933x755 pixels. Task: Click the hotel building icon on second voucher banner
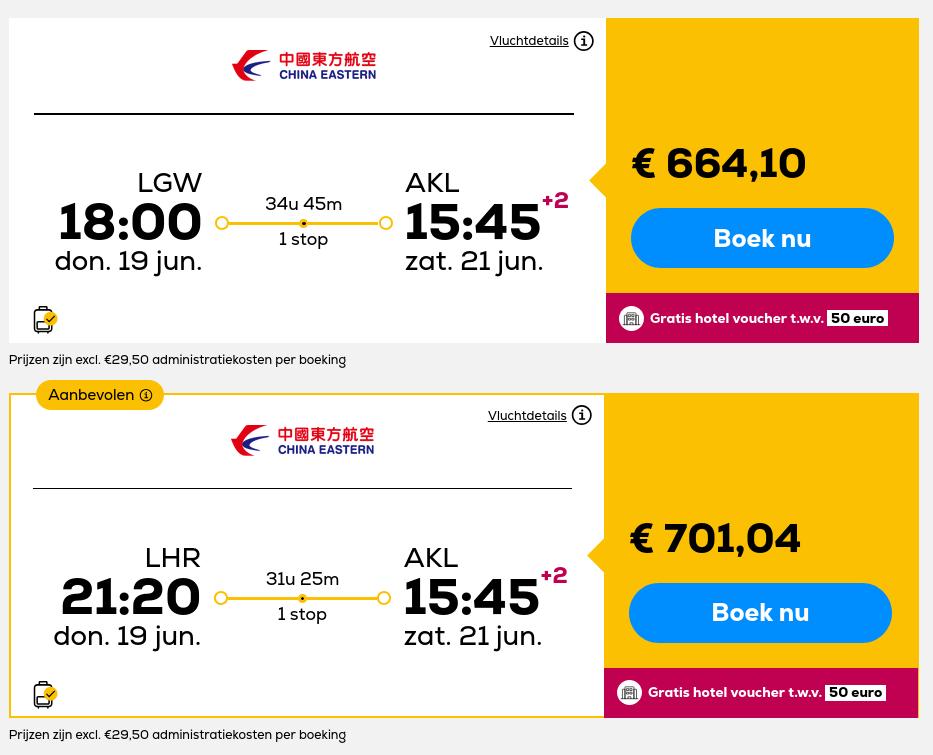(629, 692)
